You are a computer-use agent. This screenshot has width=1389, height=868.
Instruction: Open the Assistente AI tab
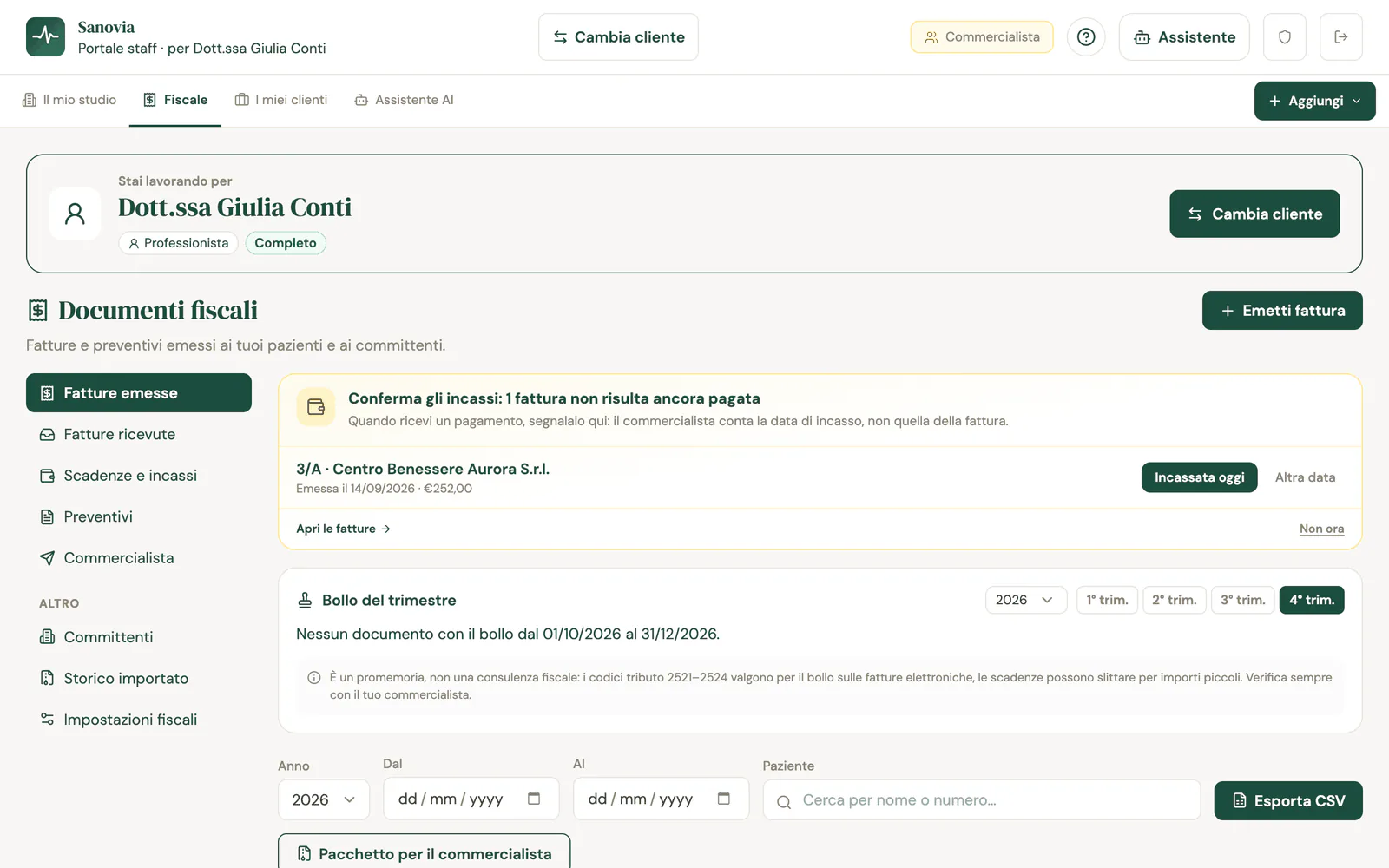[x=404, y=100]
